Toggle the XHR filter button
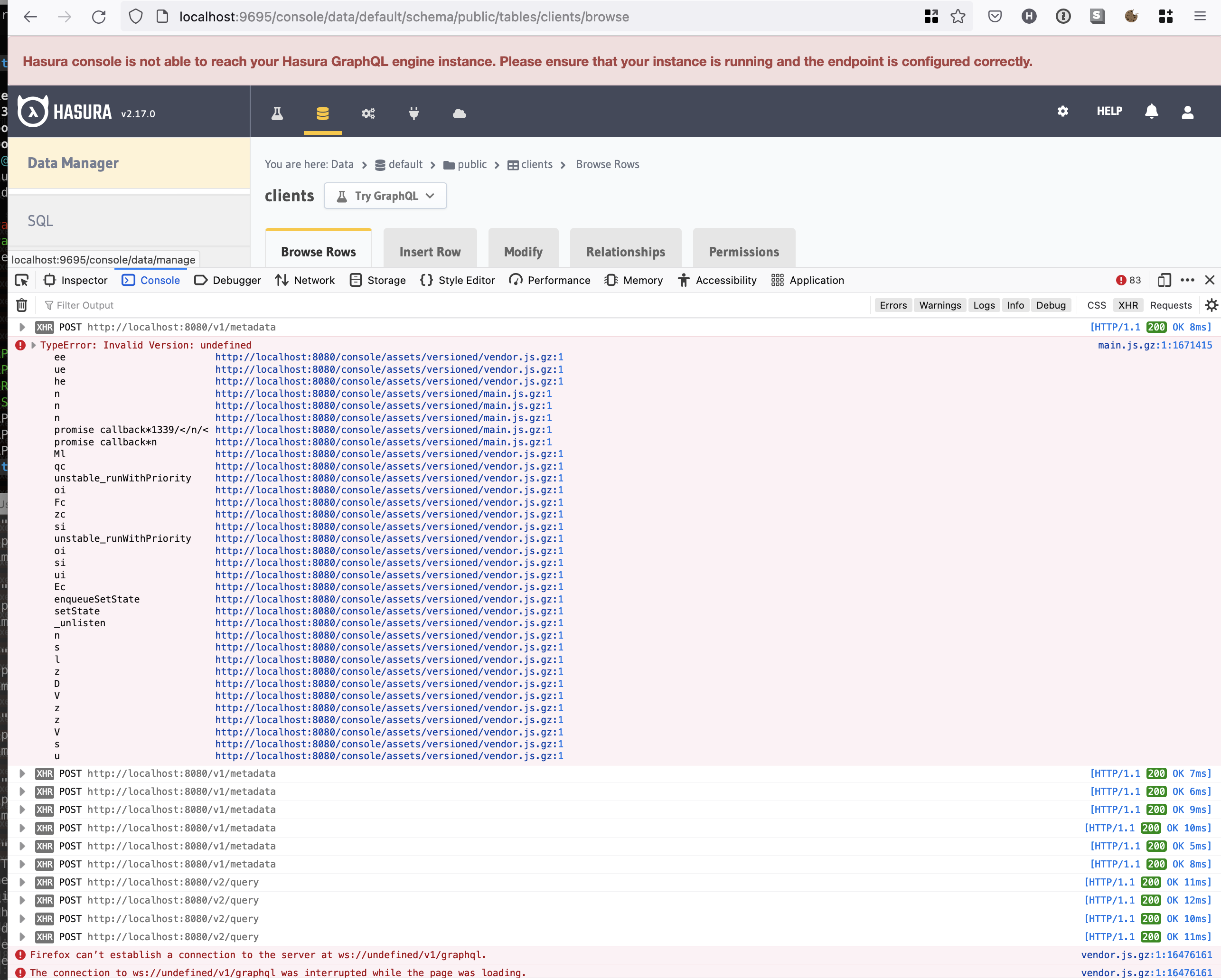The width and height of the screenshot is (1221, 980). tap(1127, 305)
